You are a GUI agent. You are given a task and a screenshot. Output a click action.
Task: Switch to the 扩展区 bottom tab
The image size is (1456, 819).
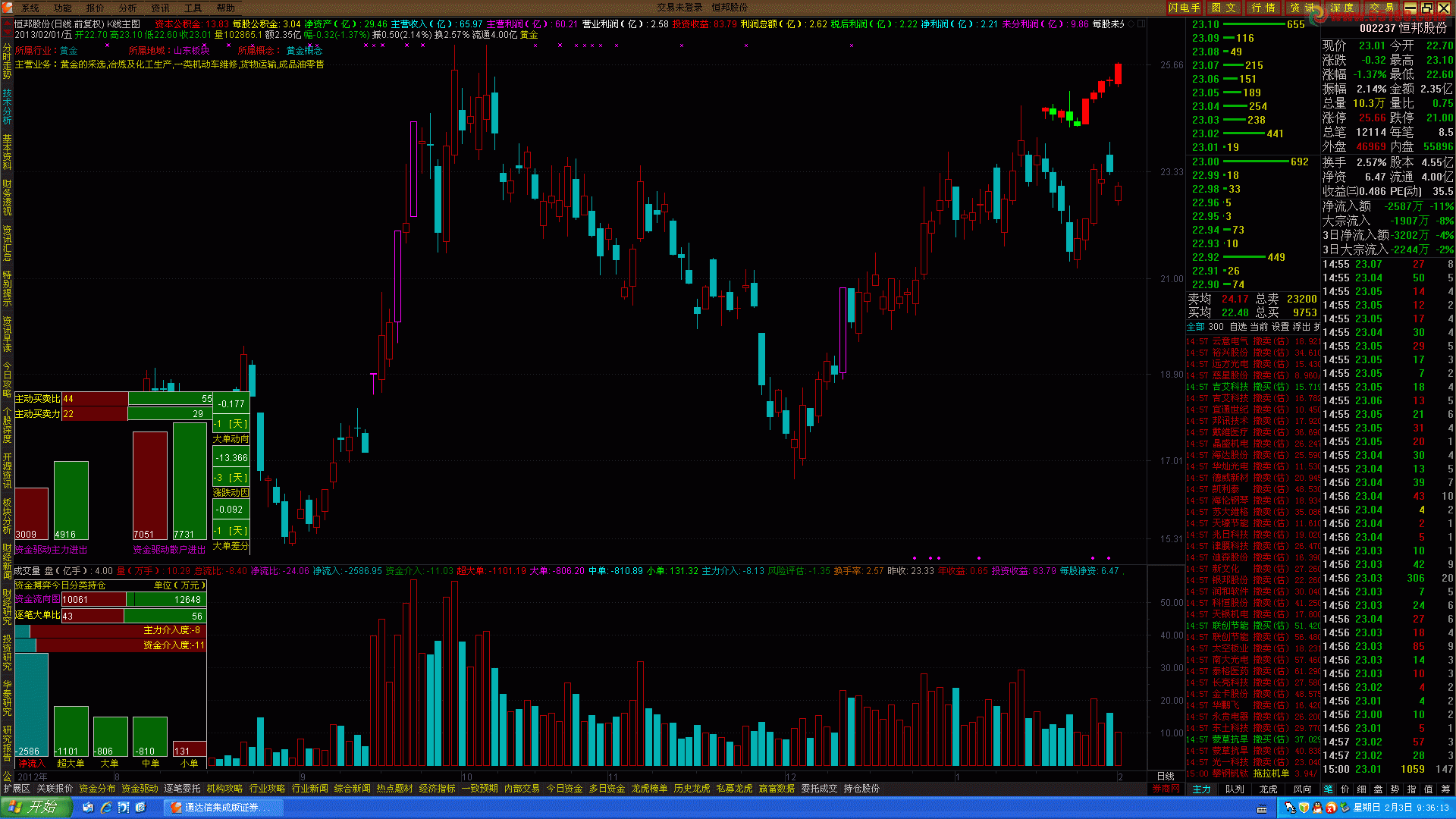coord(17,789)
